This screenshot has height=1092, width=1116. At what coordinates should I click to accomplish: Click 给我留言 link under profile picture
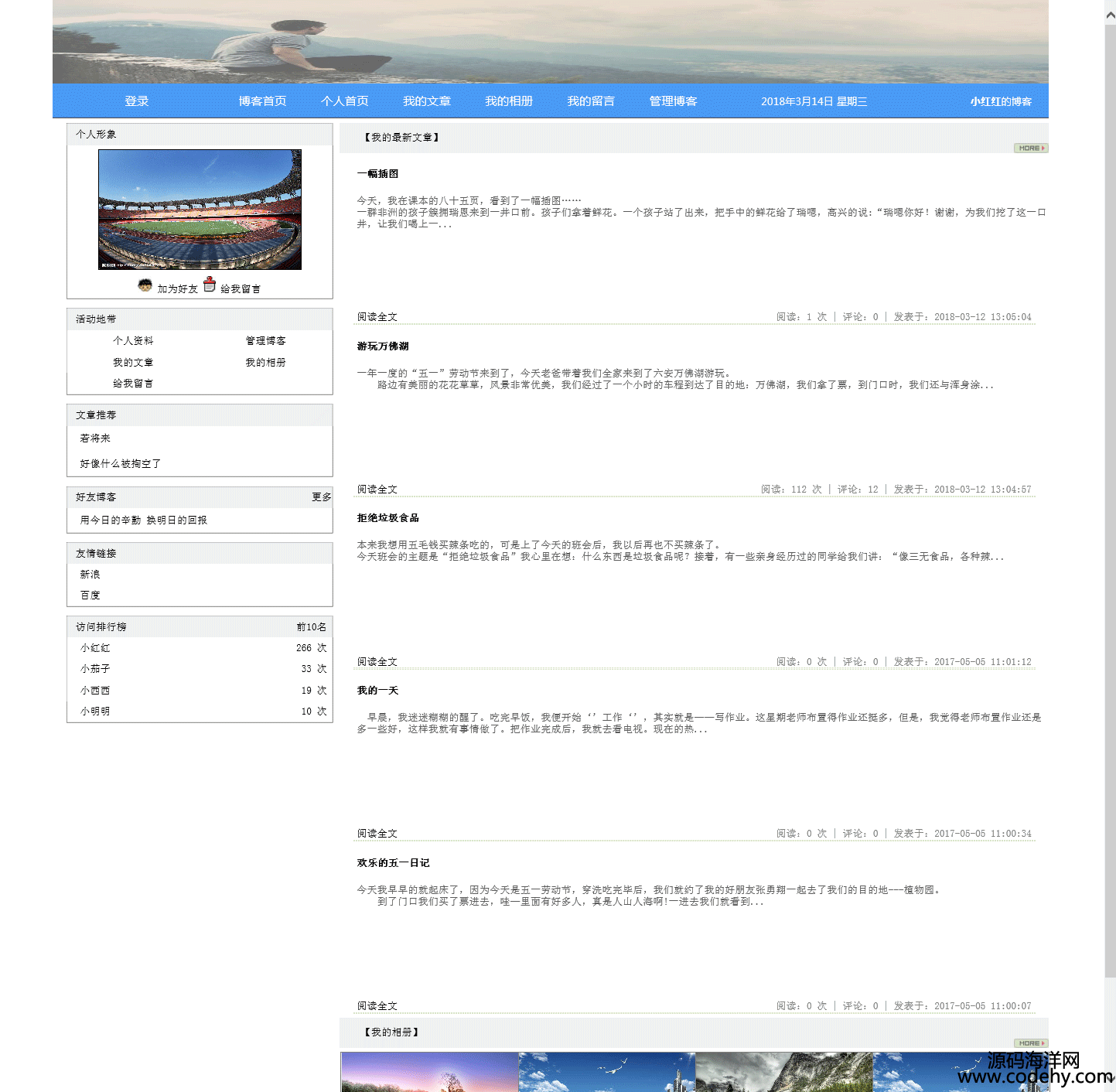(241, 288)
